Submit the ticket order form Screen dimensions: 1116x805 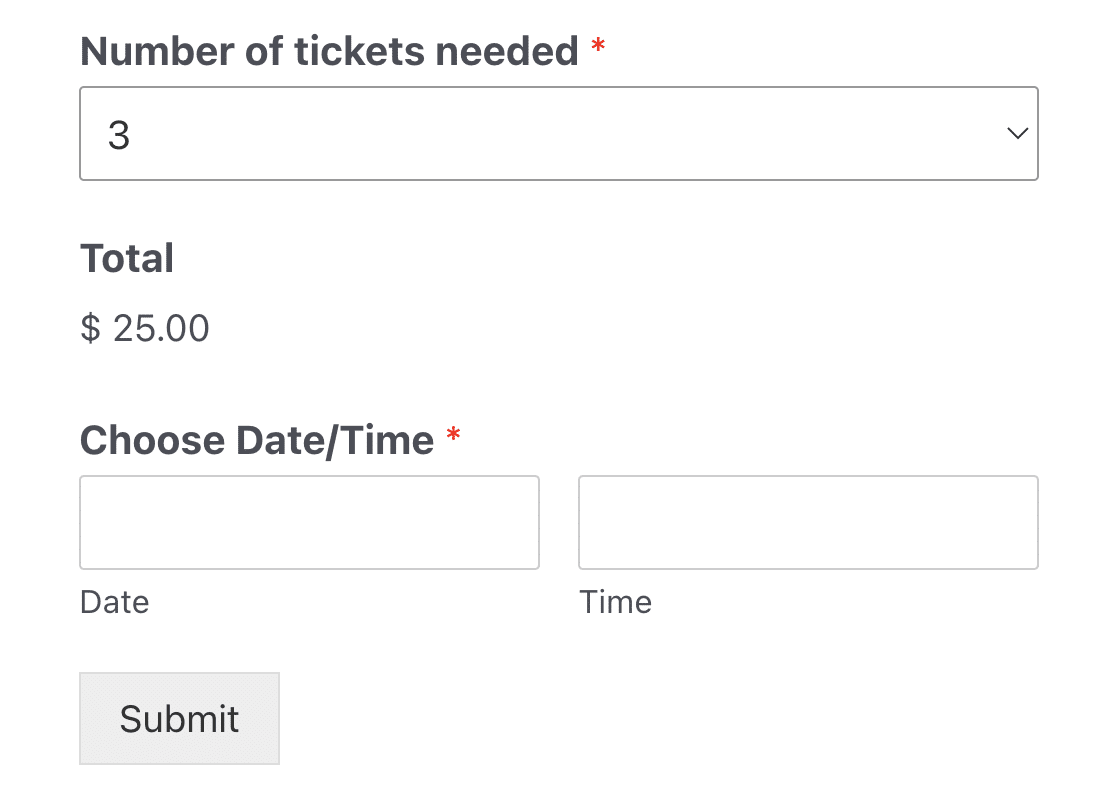[179, 718]
